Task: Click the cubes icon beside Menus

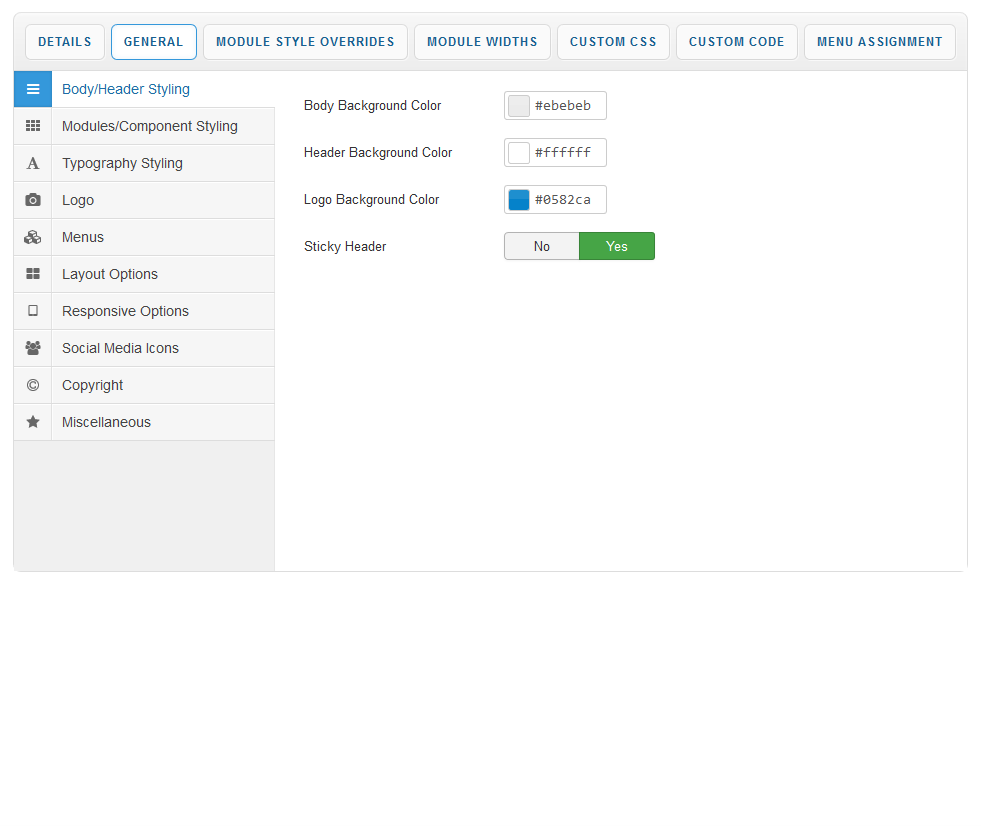Action: click(x=33, y=237)
